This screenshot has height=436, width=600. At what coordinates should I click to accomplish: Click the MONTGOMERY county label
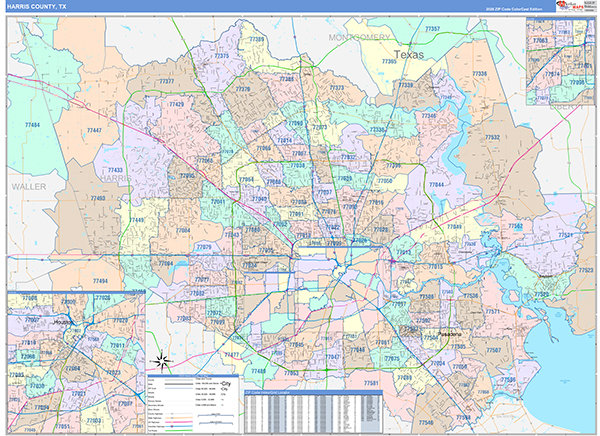coord(359,38)
